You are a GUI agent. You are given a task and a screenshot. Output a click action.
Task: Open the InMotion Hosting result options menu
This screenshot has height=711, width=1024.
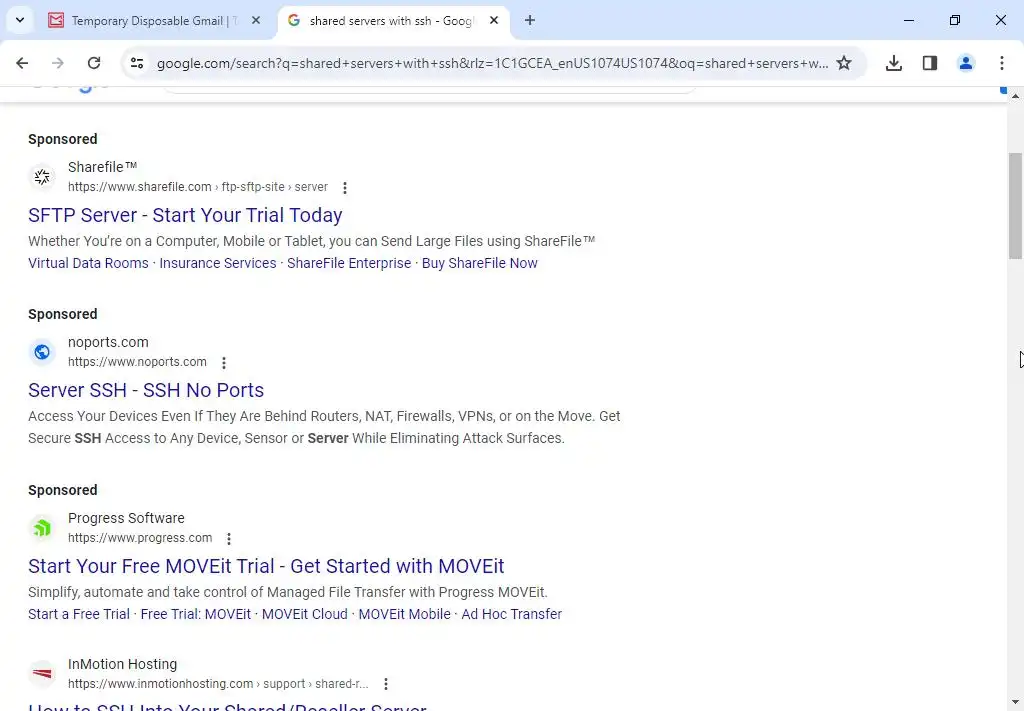tap(386, 684)
